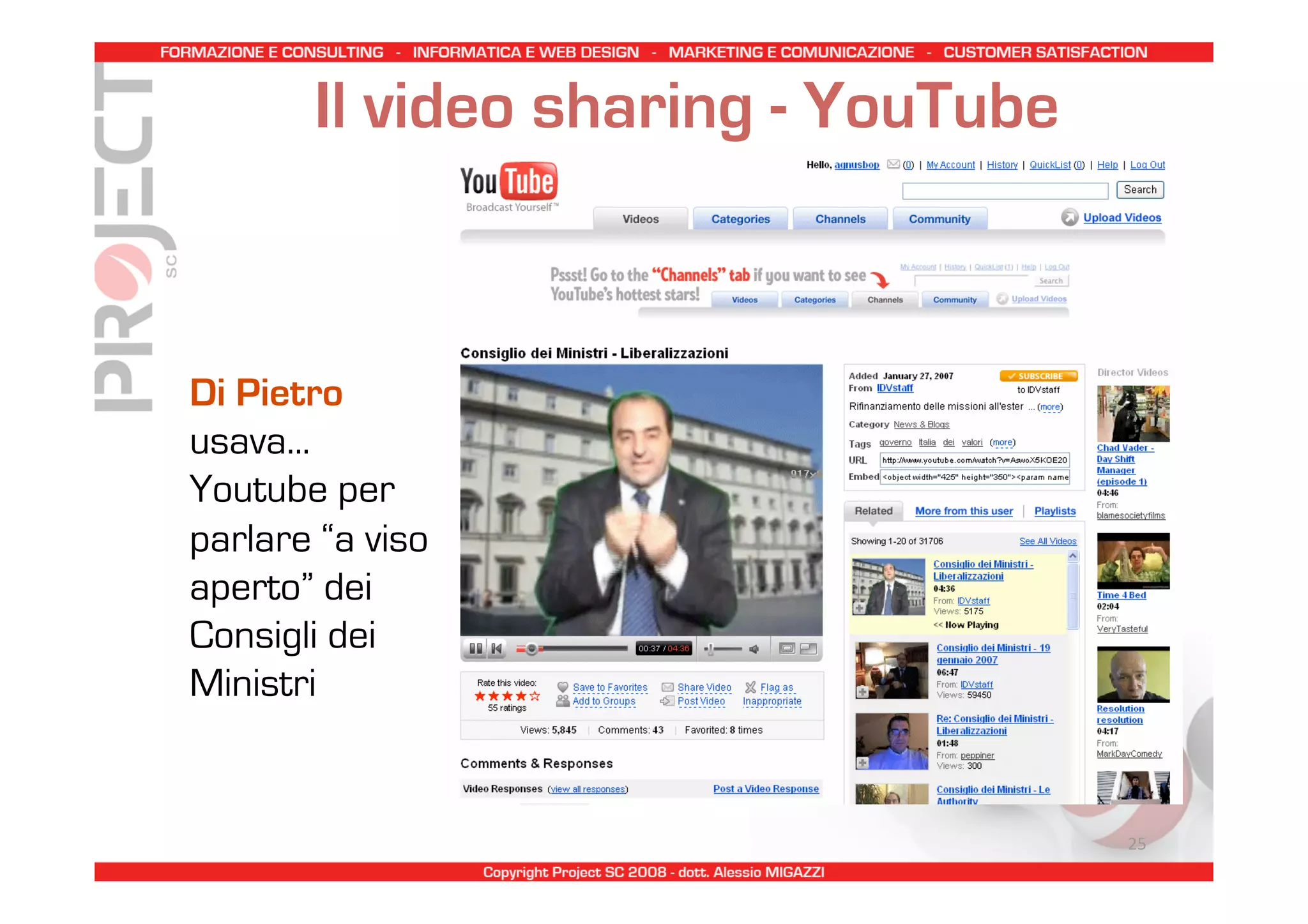Viewport: 1308px width, 924px height.
Task: Switch player to normal size view icon
Action: point(787,649)
